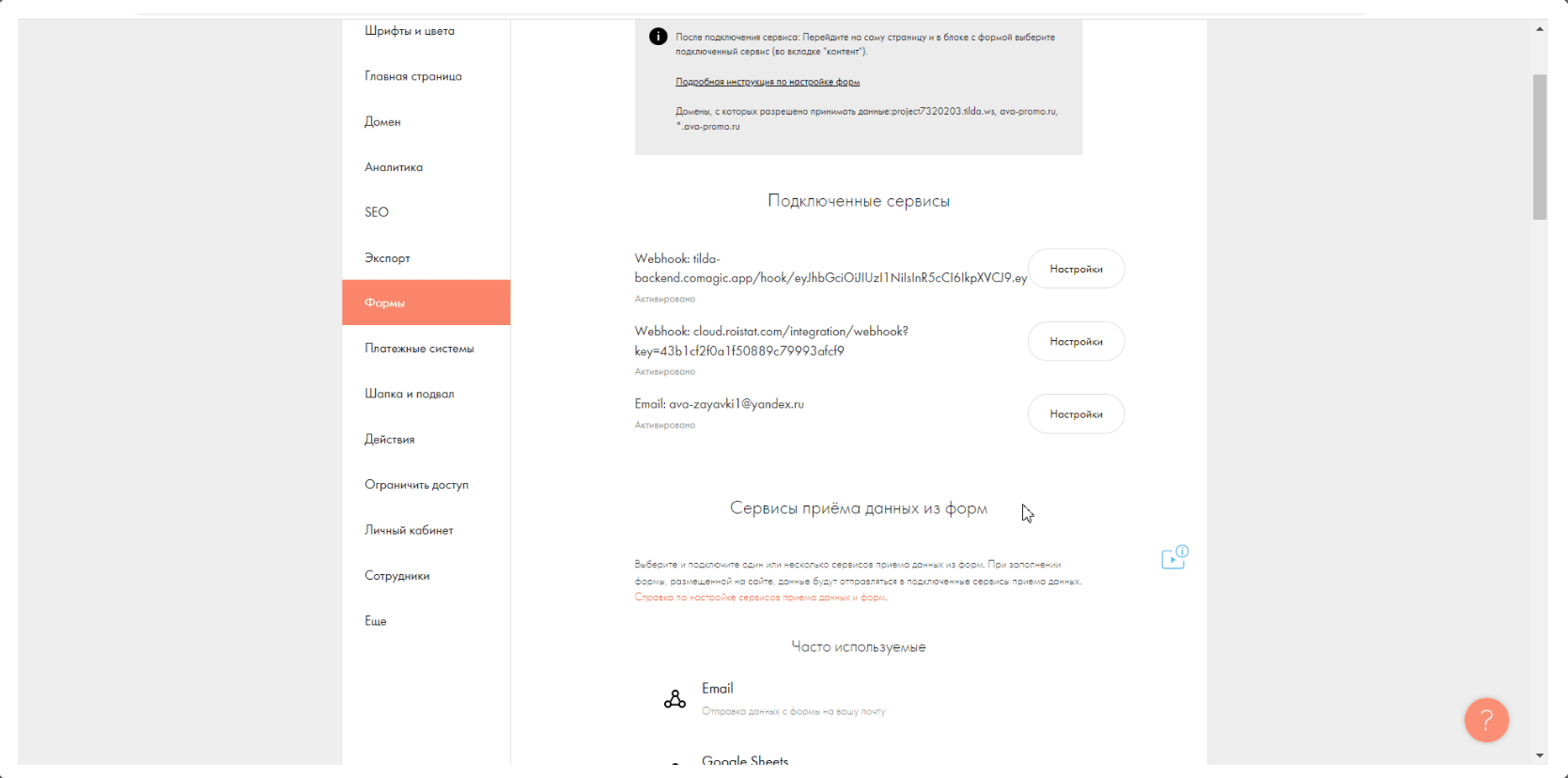Open the orange help question-mark button
Screen dimensions: 1568x778
(x=1486, y=720)
